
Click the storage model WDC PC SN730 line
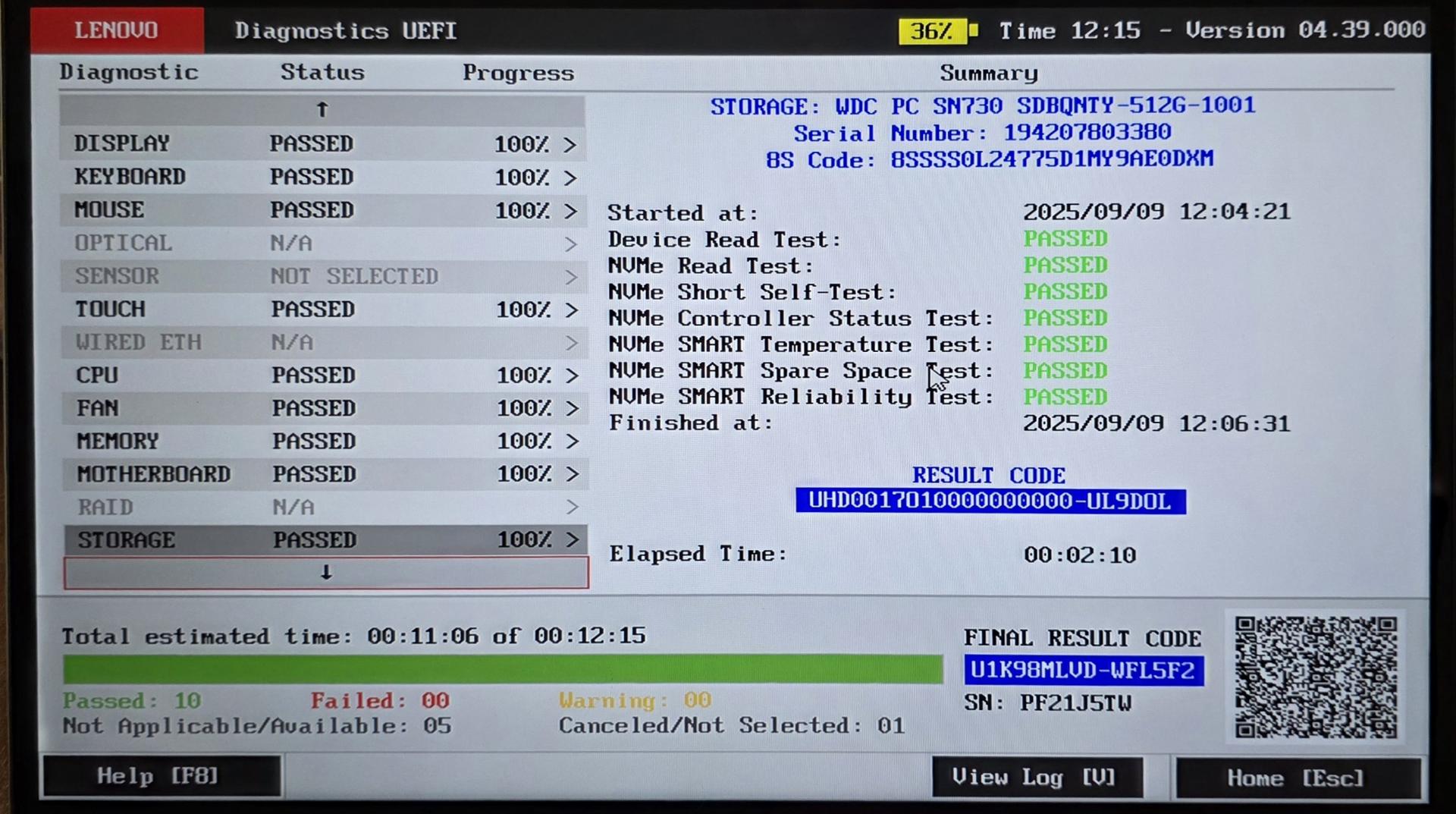983,105
